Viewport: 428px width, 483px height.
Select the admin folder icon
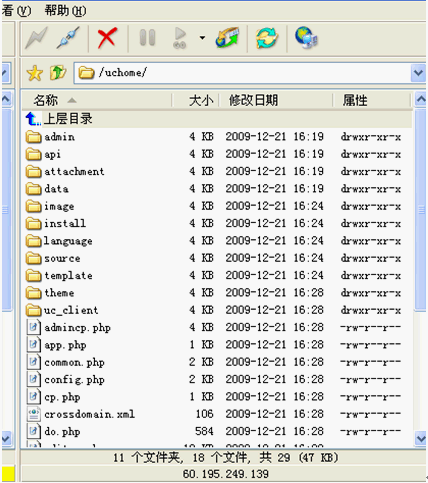pos(34,137)
